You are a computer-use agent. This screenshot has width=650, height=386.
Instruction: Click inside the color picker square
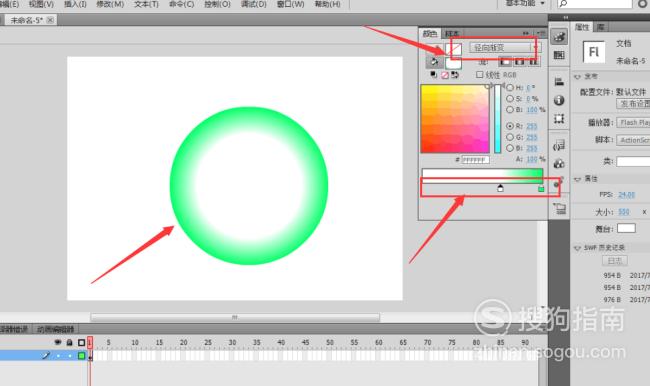[x=455, y=119]
